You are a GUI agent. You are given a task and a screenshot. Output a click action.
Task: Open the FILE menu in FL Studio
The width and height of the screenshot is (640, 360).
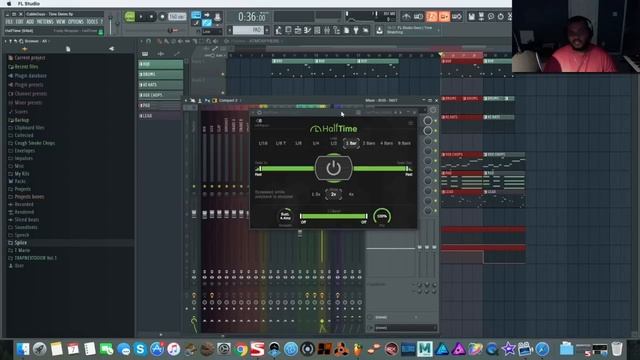9,22
